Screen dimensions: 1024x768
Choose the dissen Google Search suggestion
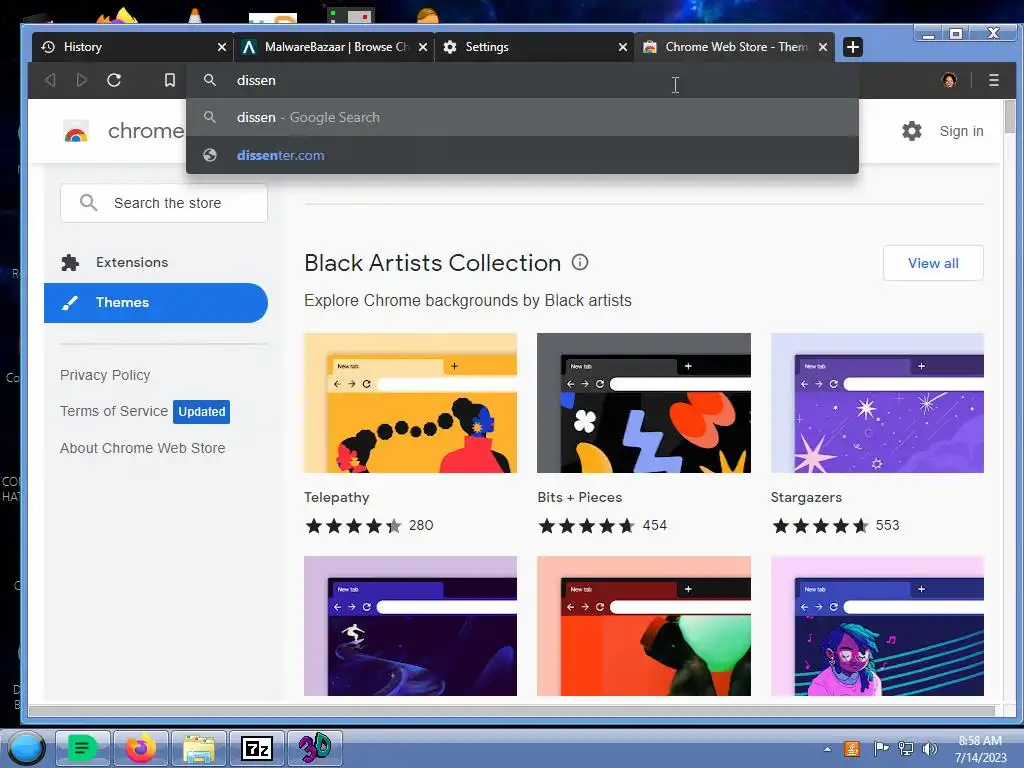522,118
